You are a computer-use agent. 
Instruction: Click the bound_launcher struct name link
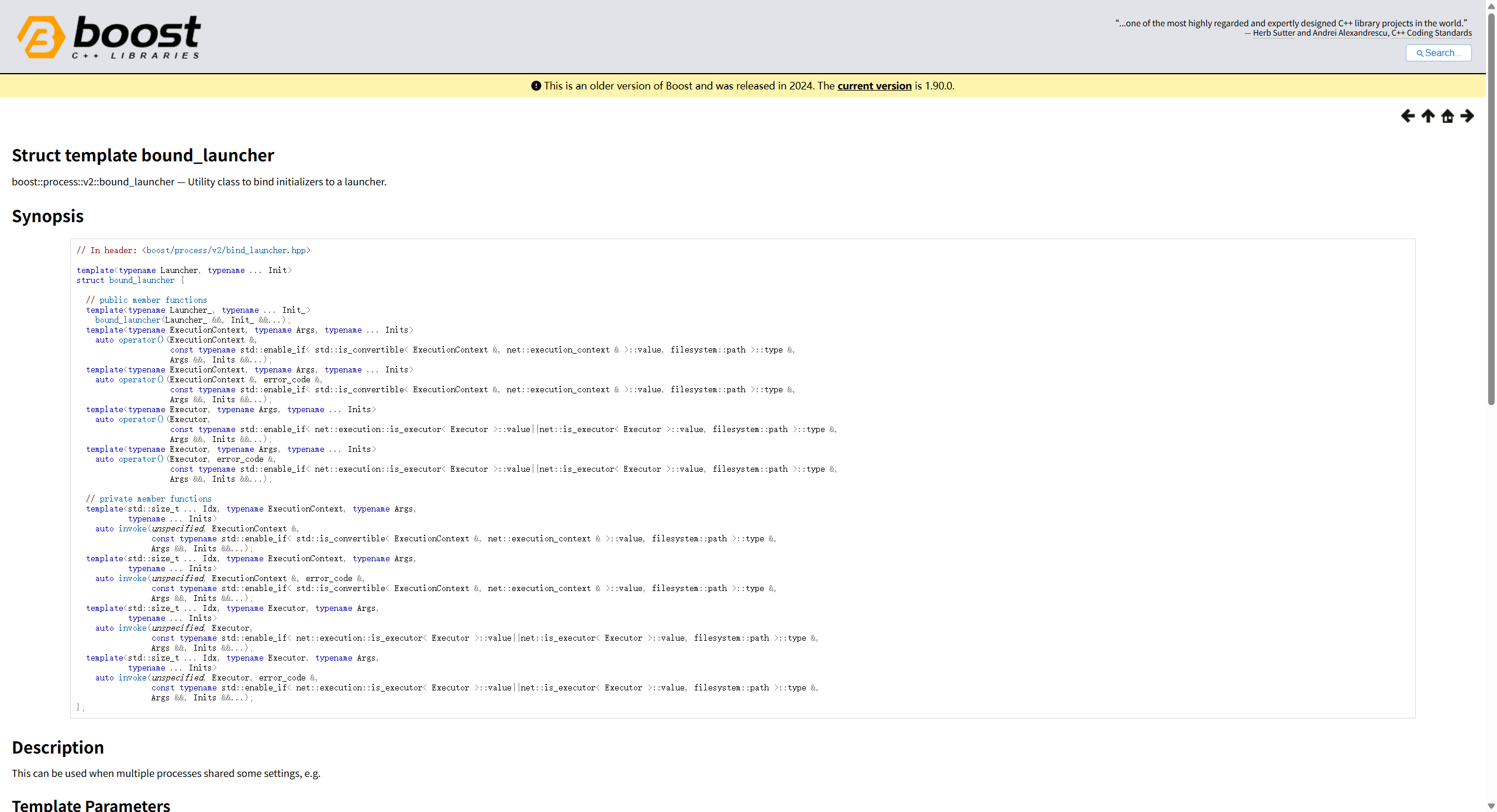pyautogui.click(x=142, y=280)
